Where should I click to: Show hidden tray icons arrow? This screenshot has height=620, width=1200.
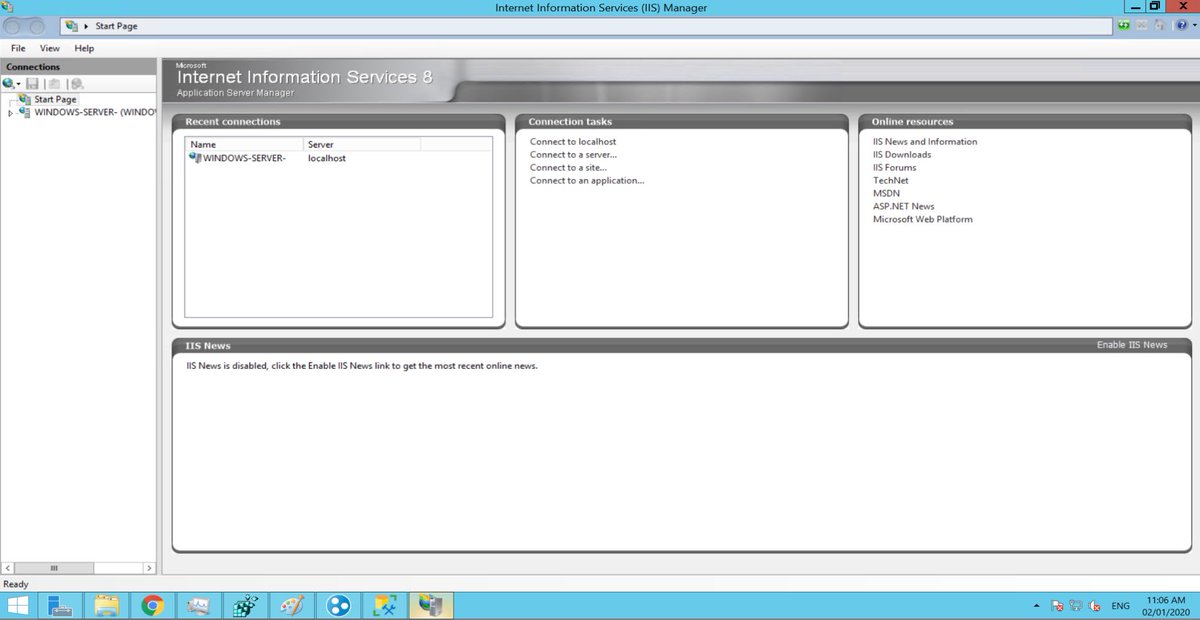click(1036, 606)
